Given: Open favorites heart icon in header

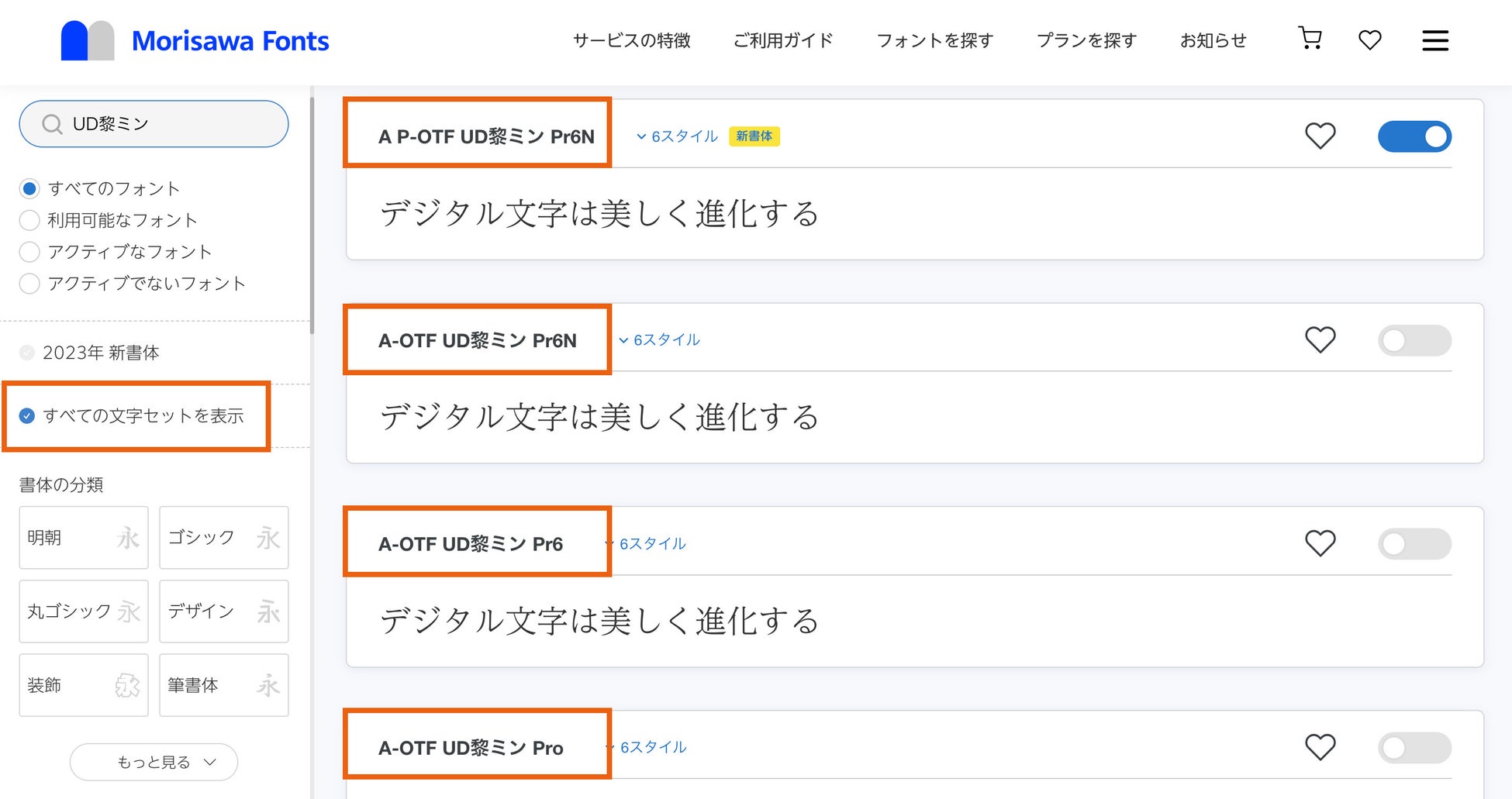Looking at the screenshot, I should click(x=1370, y=40).
